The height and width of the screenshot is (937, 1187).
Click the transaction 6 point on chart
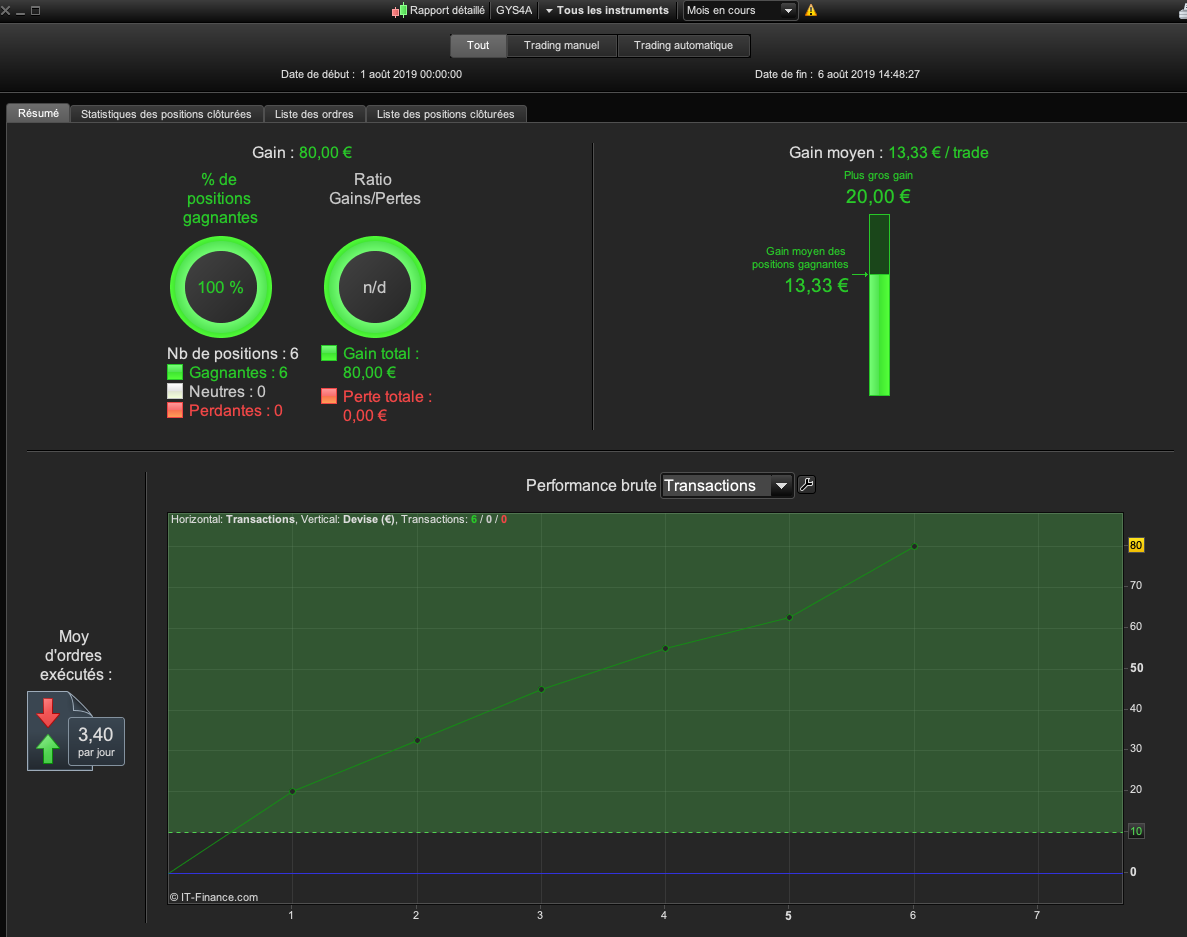(x=914, y=546)
